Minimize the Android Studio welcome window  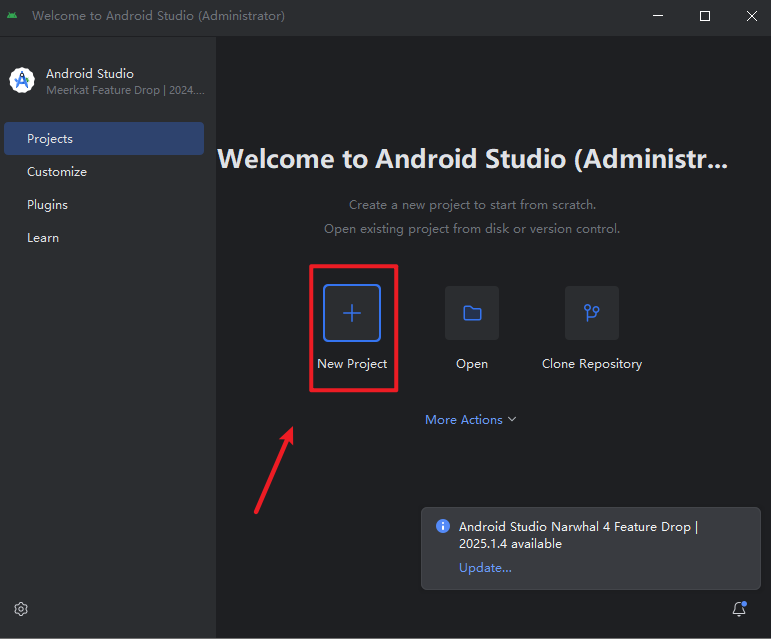coord(659,16)
